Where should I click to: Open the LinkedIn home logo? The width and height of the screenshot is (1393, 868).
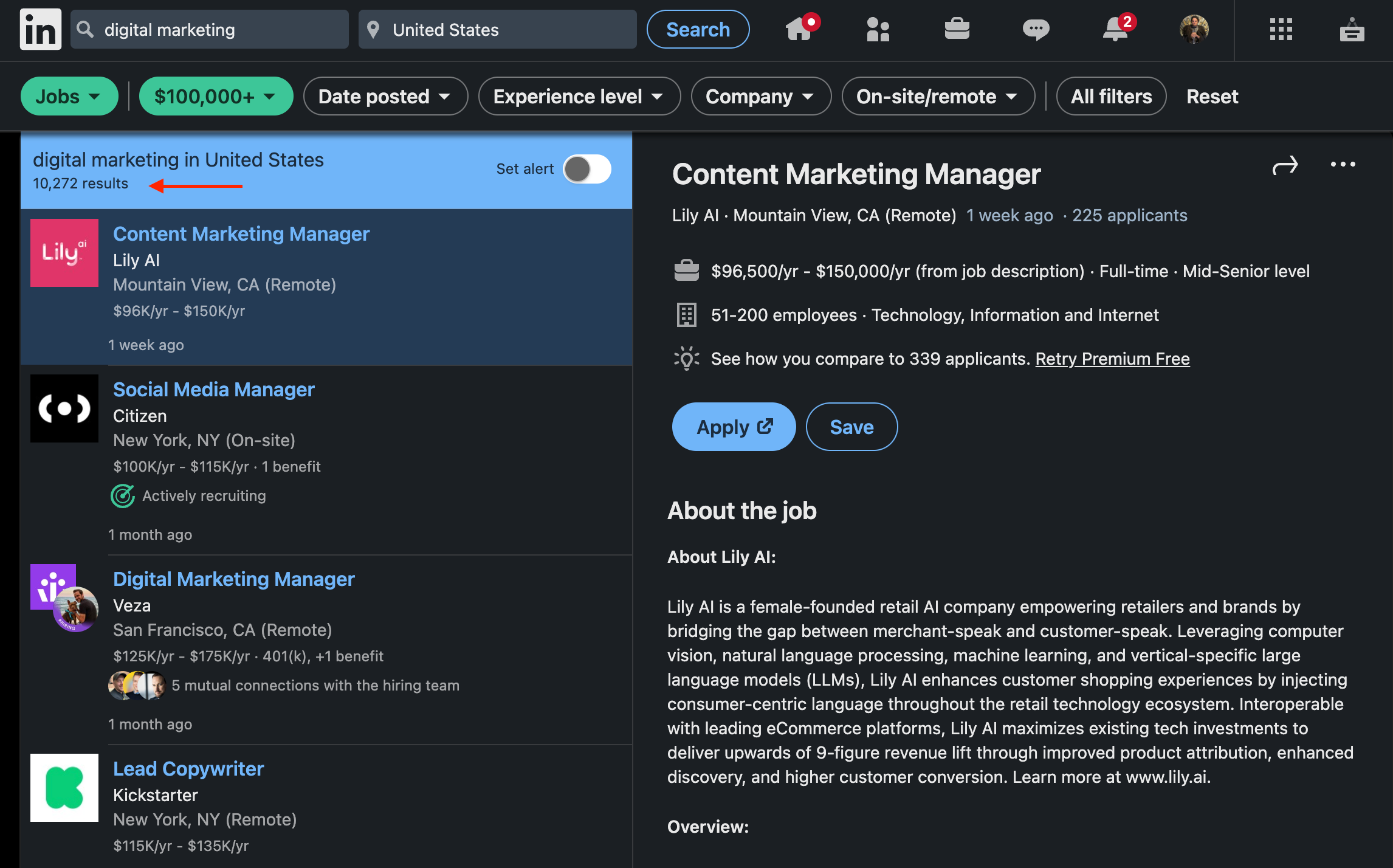point(41,29)
